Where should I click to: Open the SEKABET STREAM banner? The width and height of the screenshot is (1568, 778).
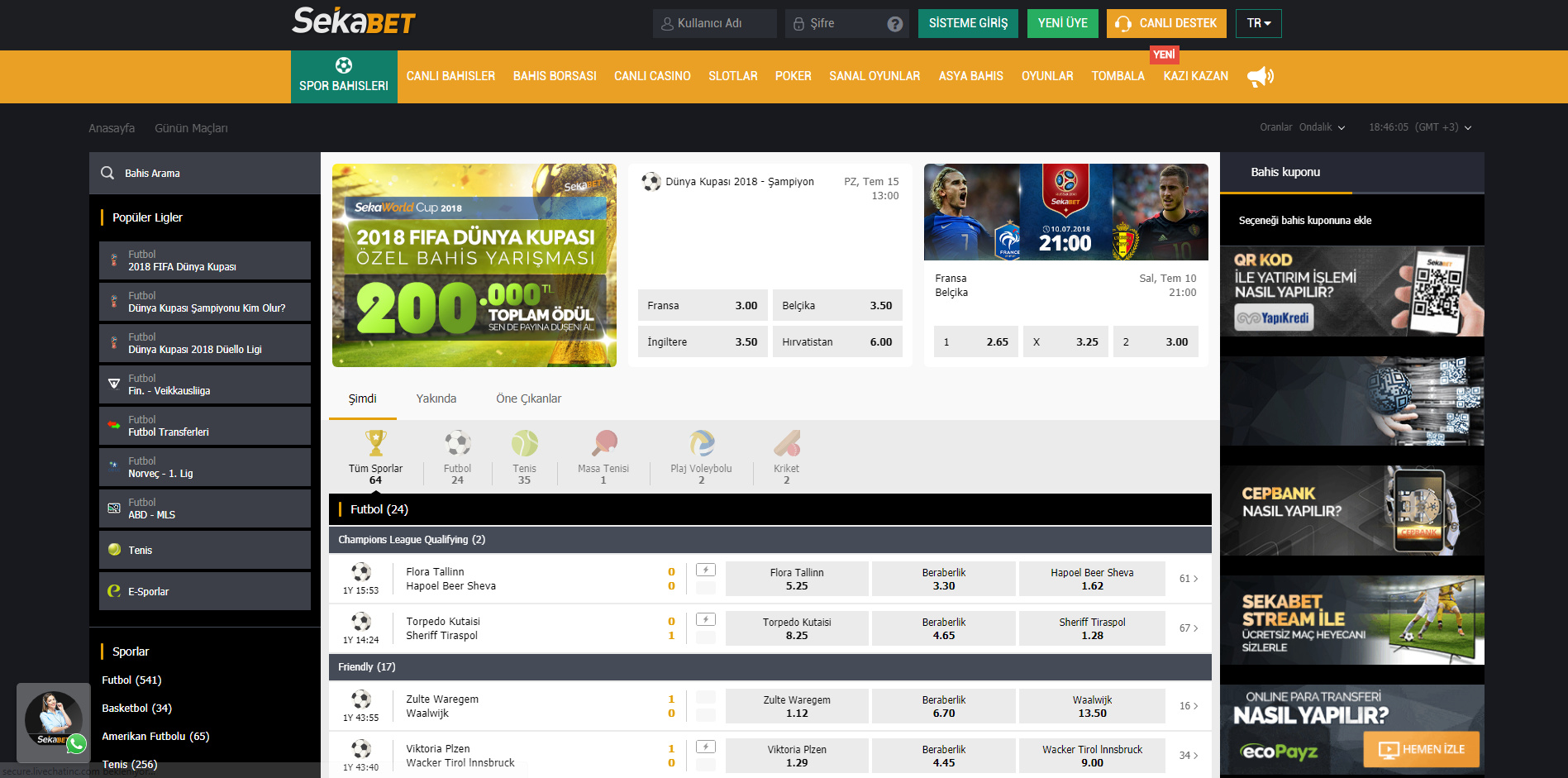pos(1352,620)
